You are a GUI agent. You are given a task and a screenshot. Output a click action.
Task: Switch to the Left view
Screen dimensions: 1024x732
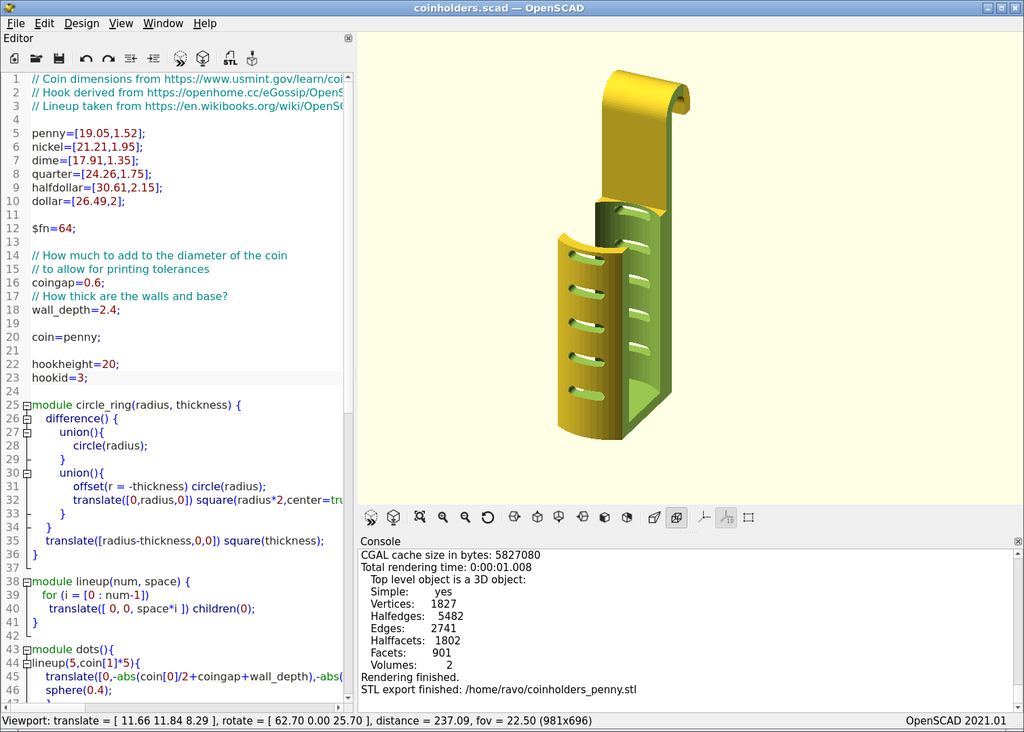point(583,517)
